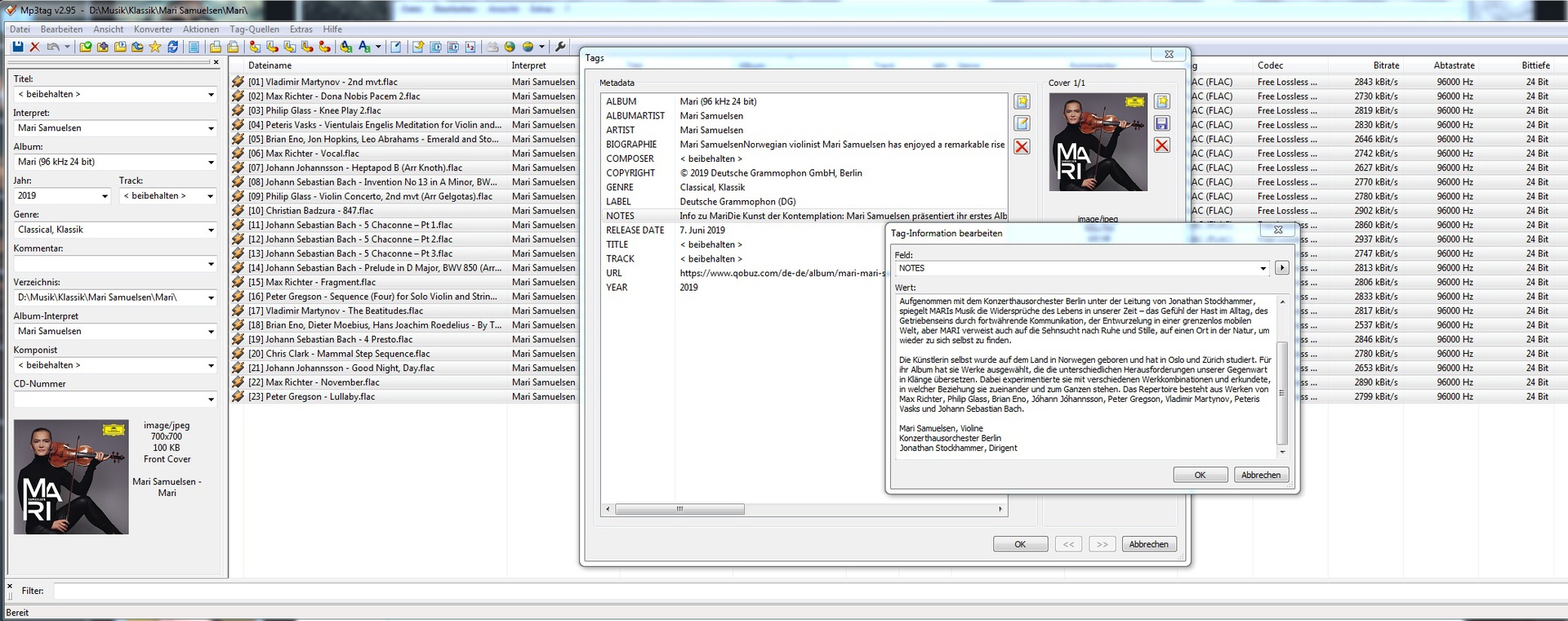Image resolution: width=1568 pixels, height=621 pixels.
Task: Click the add field icon beside metadata list
Action: pos(1022,102)
